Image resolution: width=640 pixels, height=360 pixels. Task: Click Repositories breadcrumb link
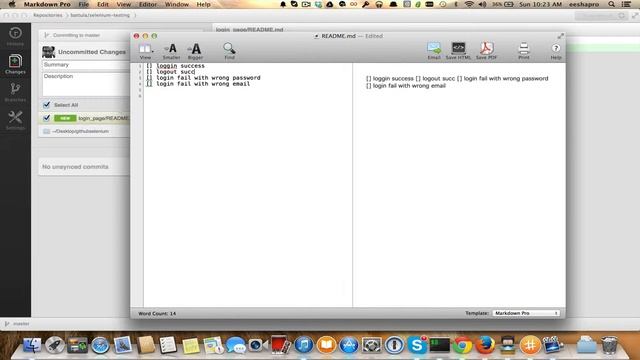coord(48,15)
